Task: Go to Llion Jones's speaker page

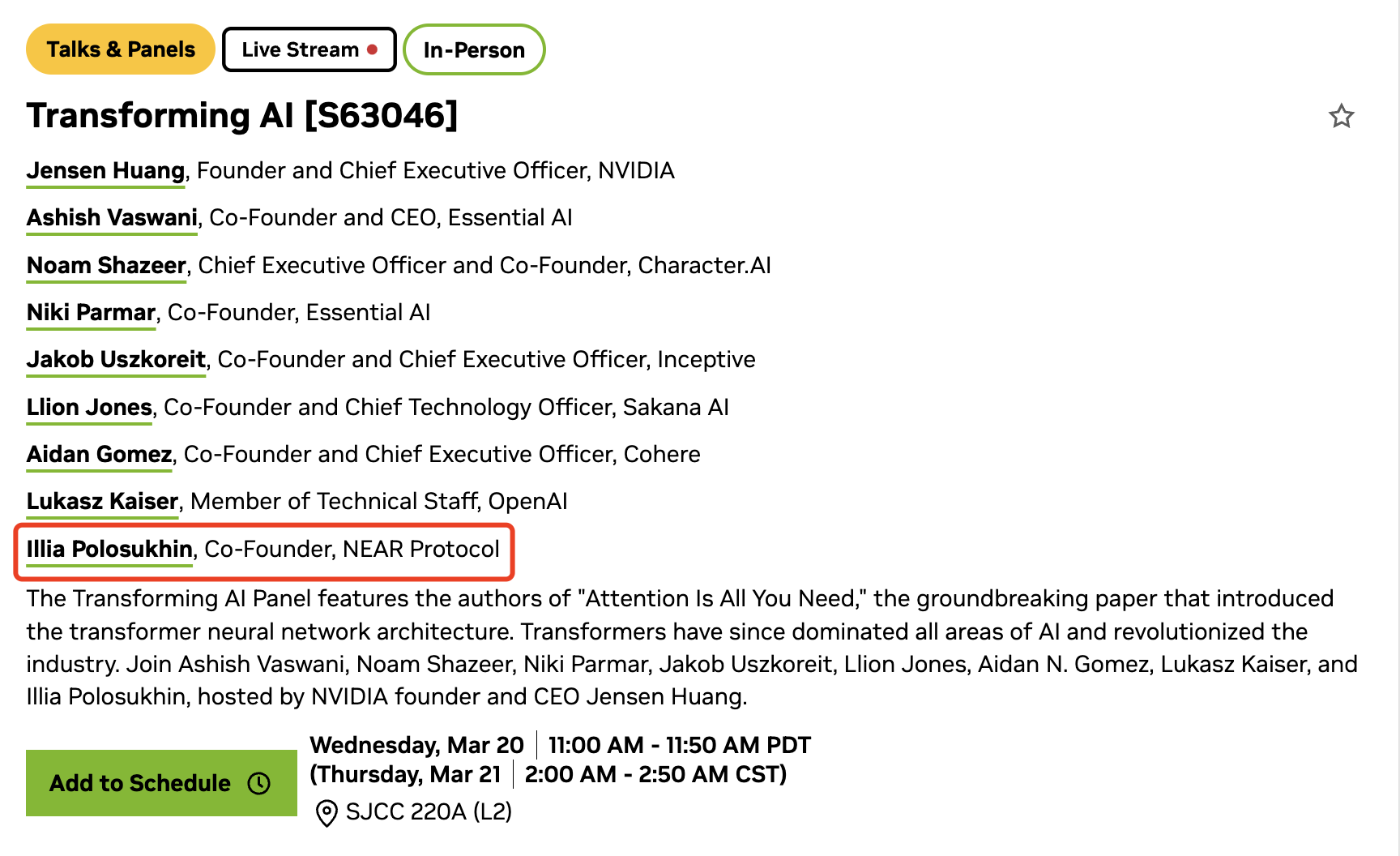Action: (x=89, y=407)
